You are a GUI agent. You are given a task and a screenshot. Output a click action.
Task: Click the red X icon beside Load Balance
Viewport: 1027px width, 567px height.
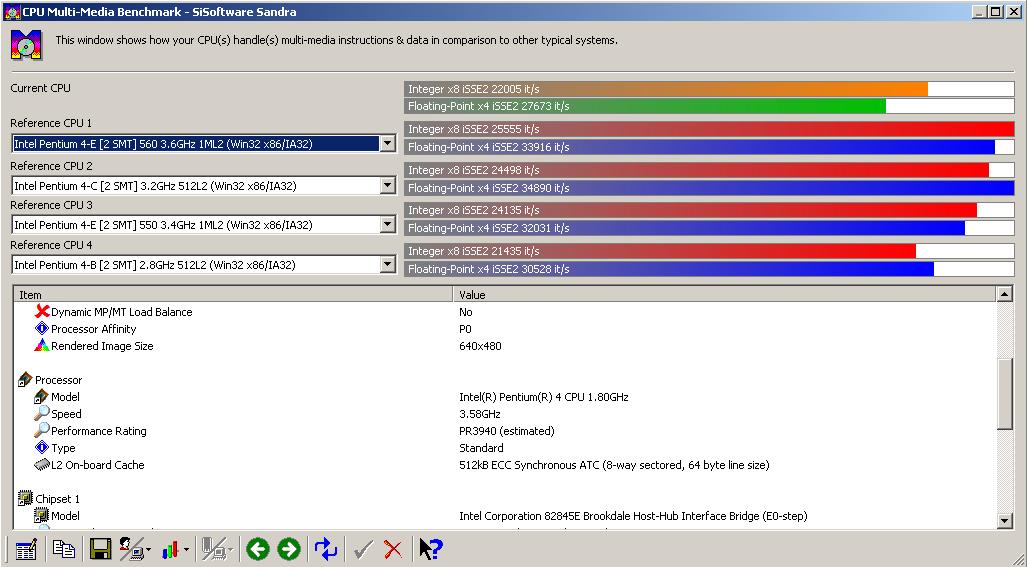pyautogui.click(x=42, y=312)
